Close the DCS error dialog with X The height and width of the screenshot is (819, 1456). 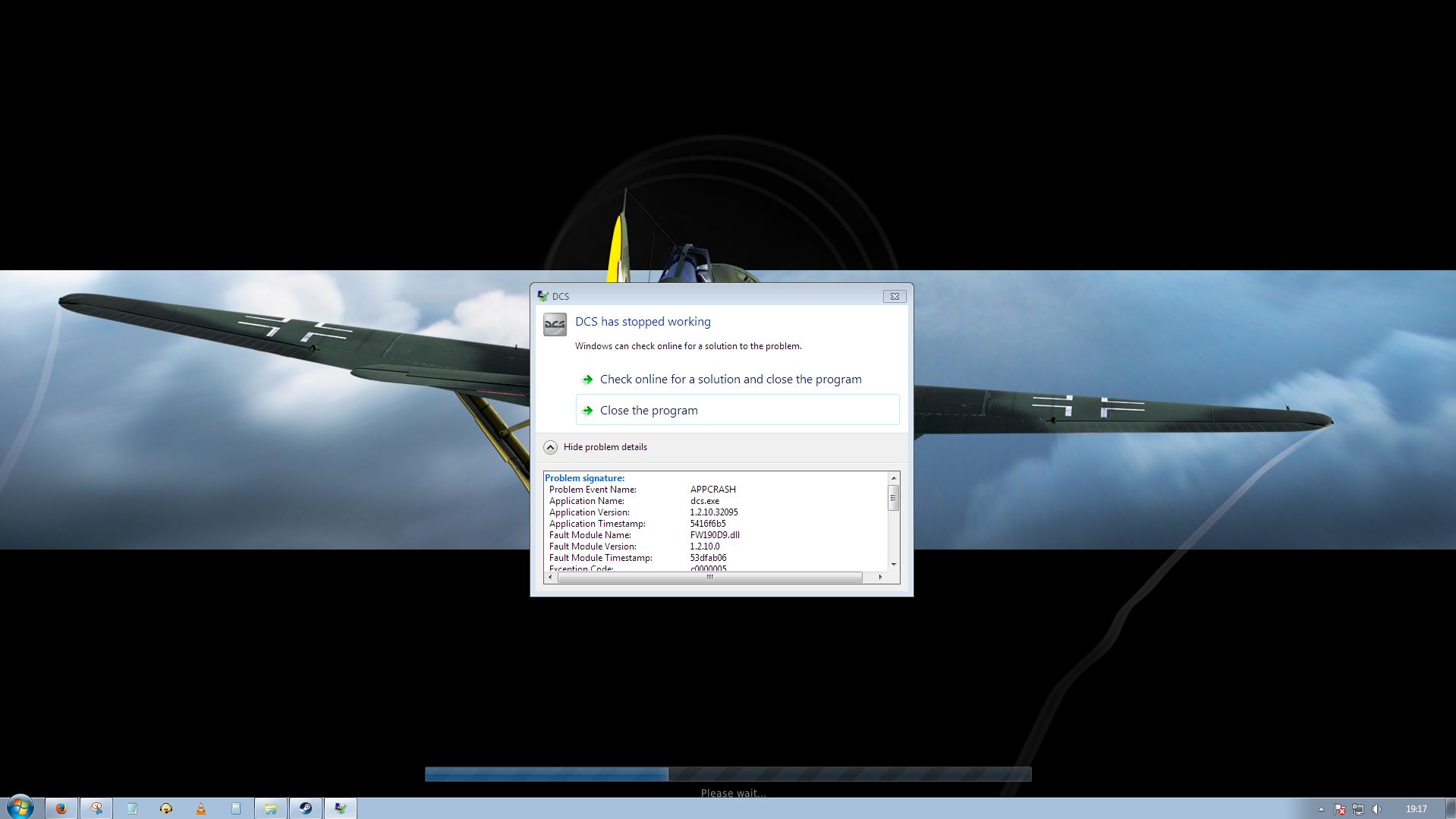(x=895, y=296)
